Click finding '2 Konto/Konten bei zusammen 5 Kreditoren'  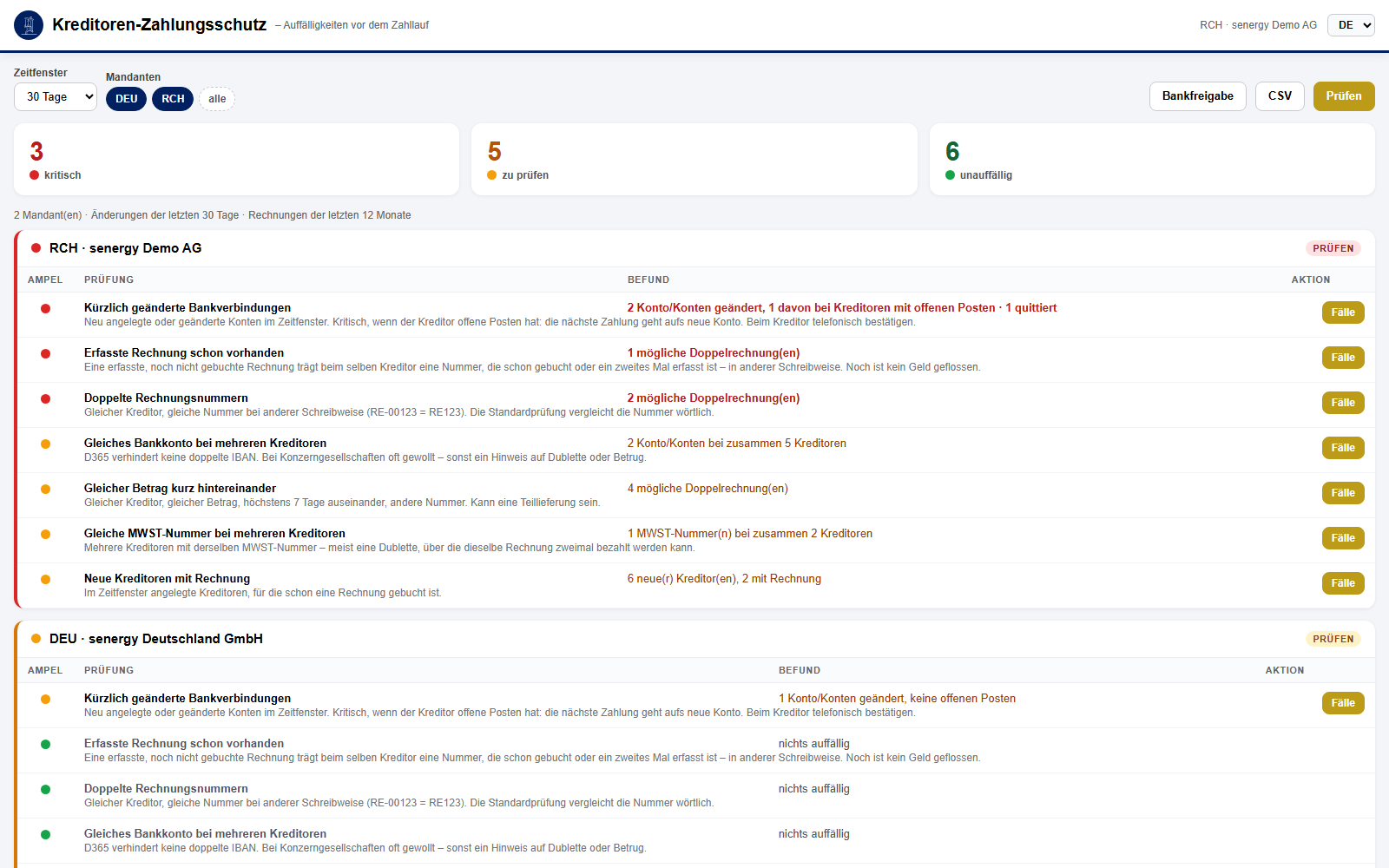[737, 444]
